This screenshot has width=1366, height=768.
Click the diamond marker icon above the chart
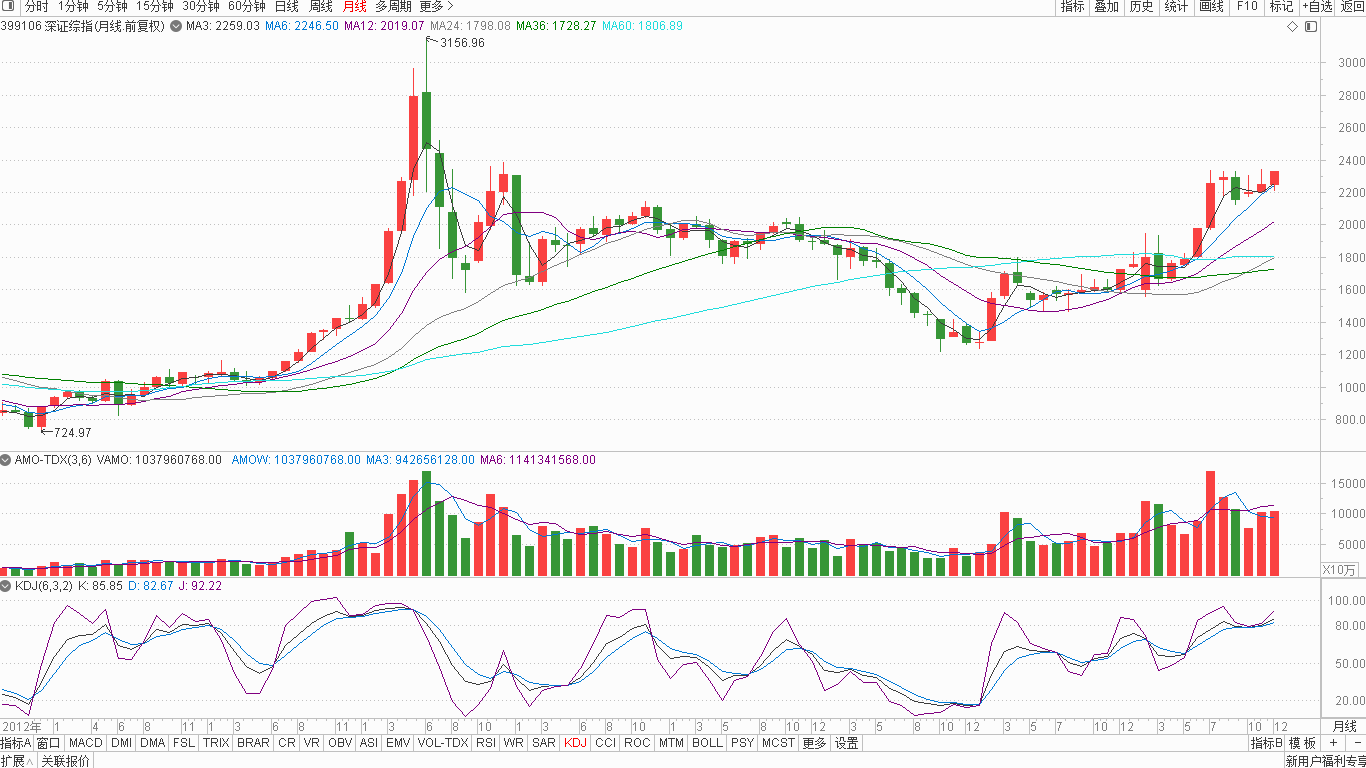1293,26
